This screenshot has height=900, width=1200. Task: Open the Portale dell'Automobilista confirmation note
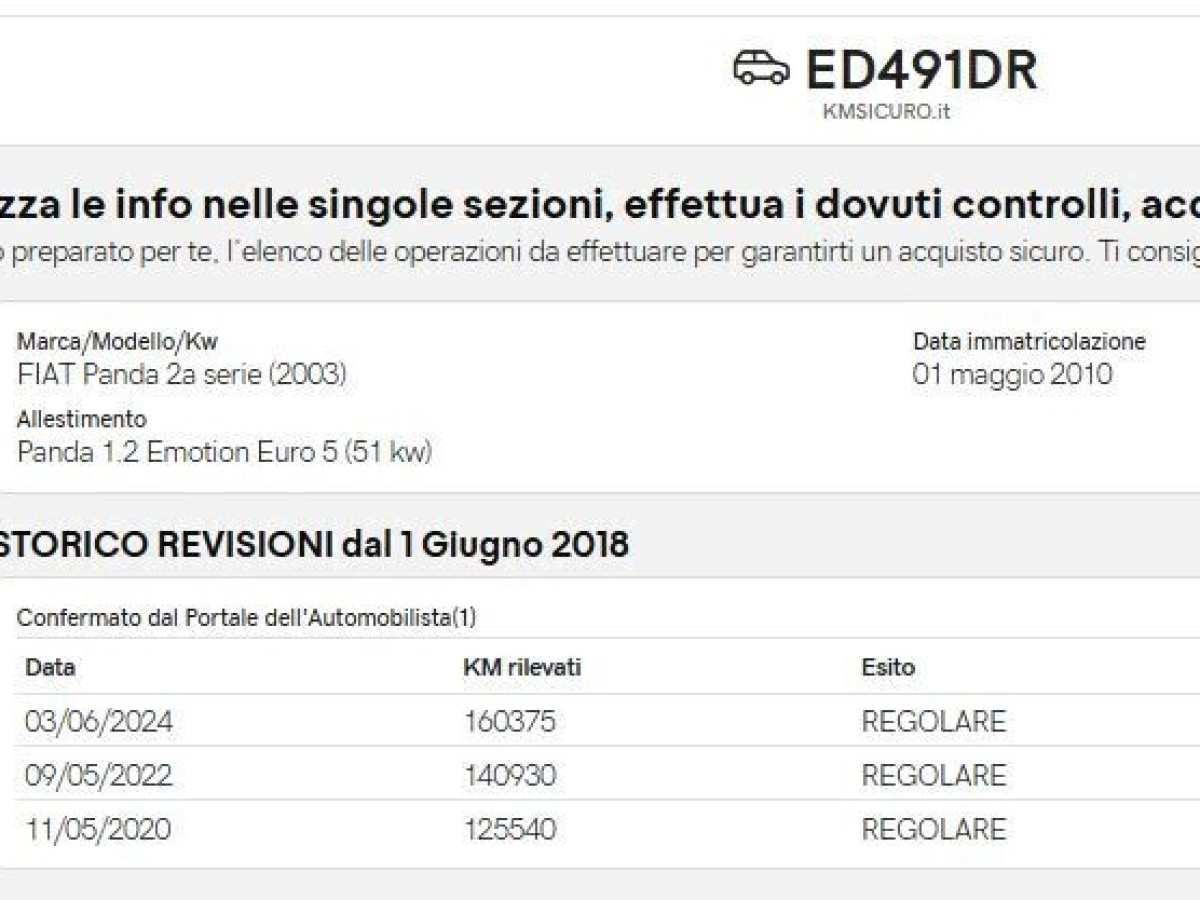[246, 618]
